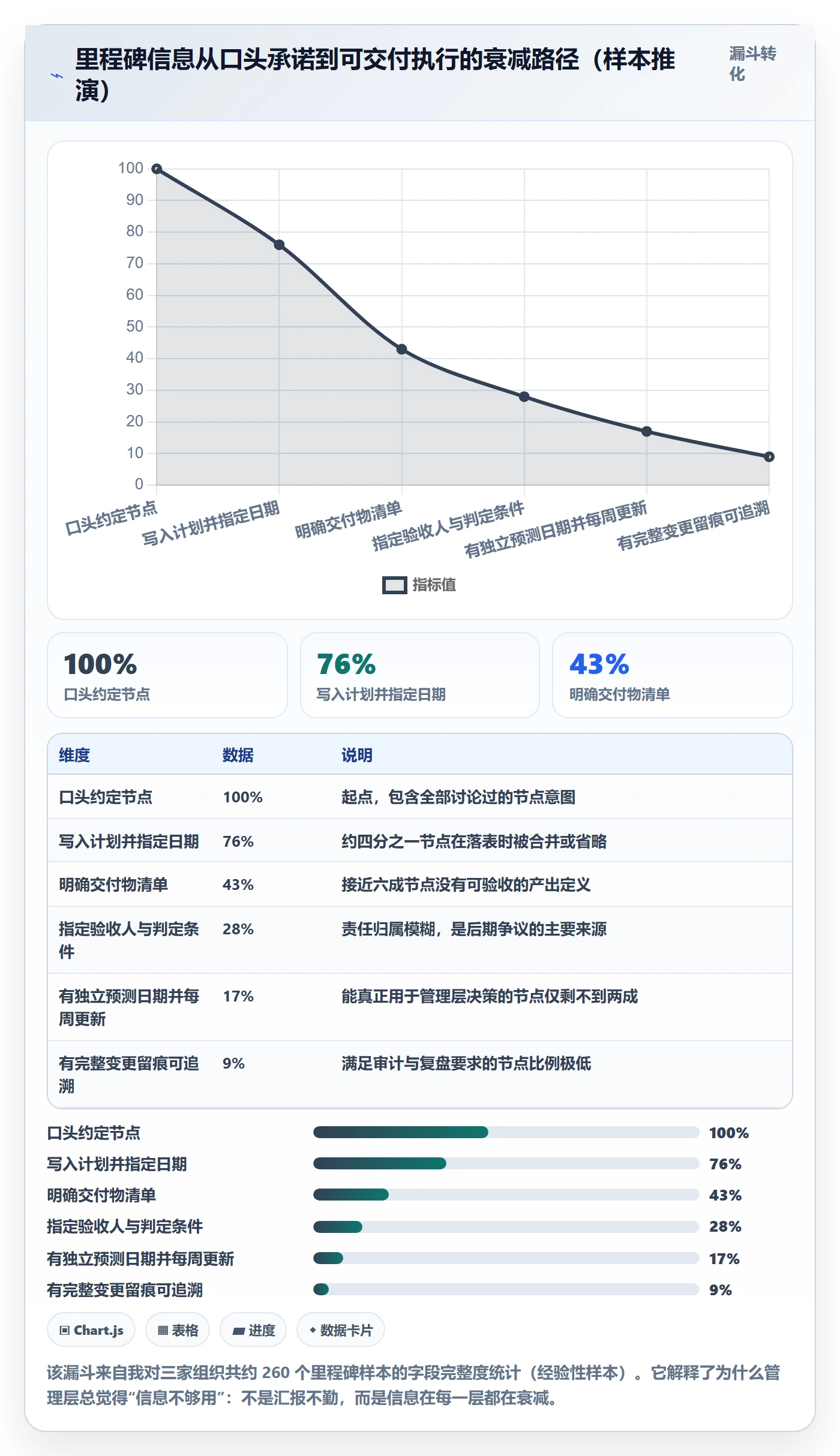840x1456 pixels.
Task: Click the data point for 写入计划并指定日期
Action: pos(279,245)
